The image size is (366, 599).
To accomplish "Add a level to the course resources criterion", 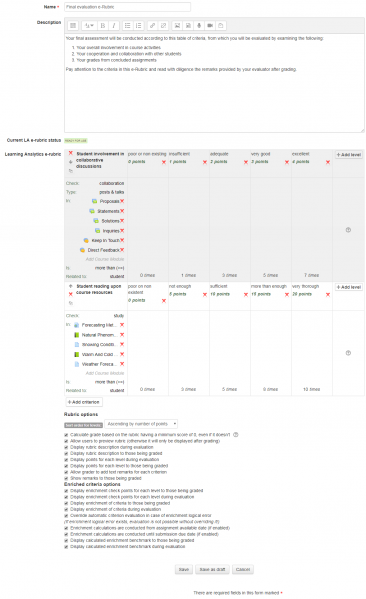I will tap(349, 287).
